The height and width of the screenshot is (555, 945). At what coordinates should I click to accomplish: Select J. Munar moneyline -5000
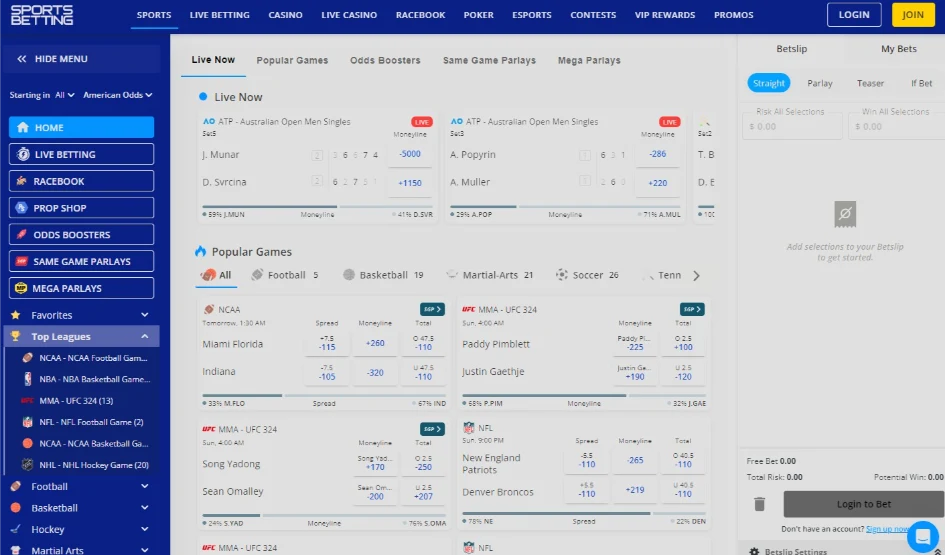click(x=410, y=154)
